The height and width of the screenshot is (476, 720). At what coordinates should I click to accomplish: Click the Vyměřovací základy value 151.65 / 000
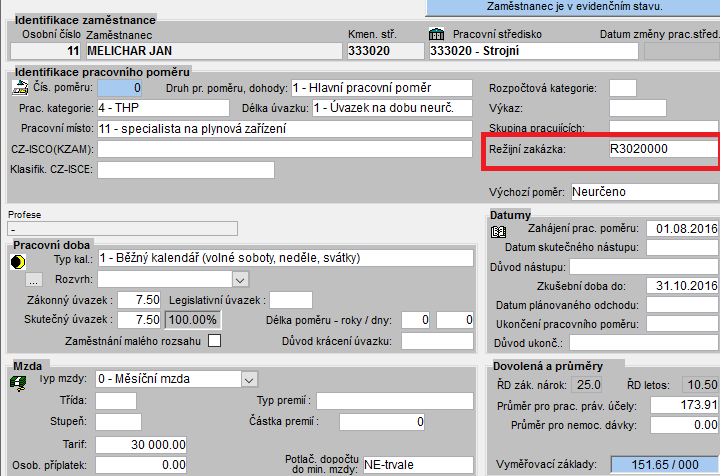(664, 465)
